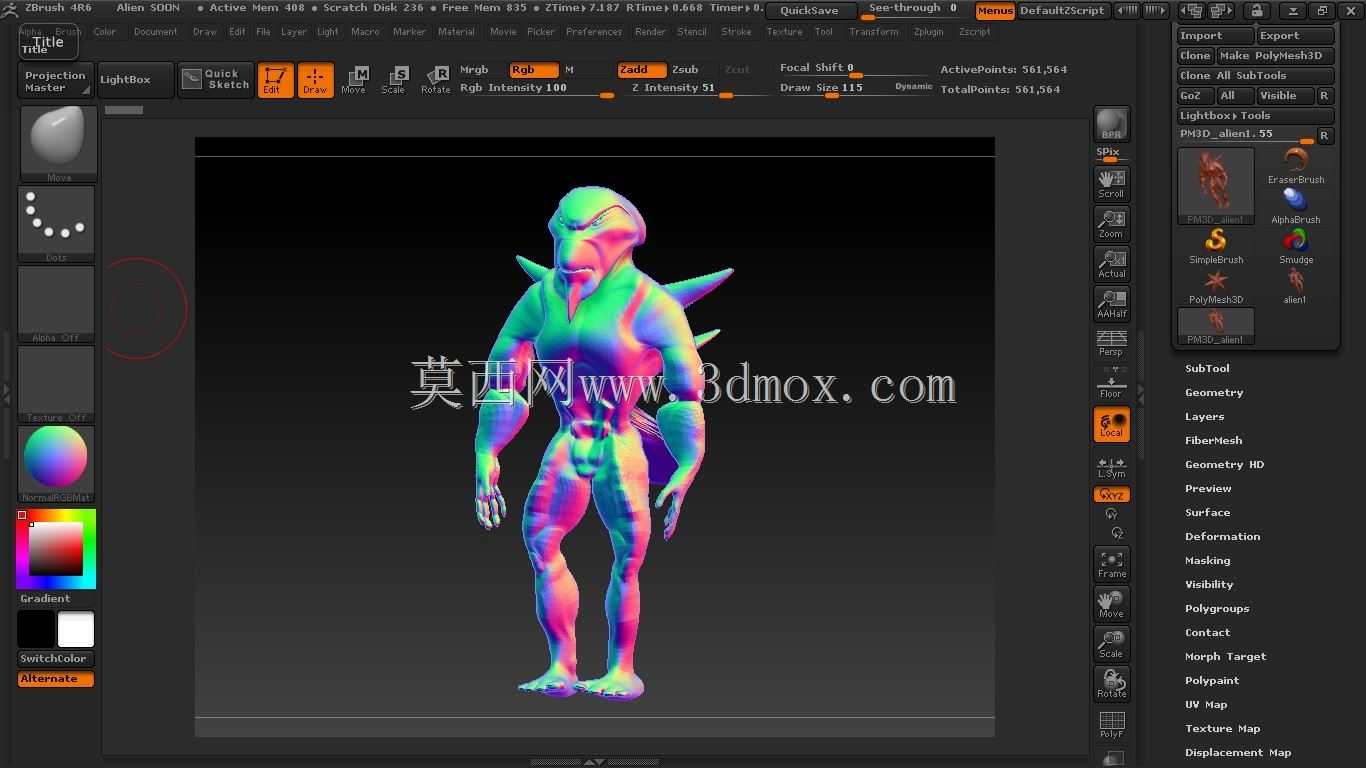Click the Frame icon

pos(1111,564)
